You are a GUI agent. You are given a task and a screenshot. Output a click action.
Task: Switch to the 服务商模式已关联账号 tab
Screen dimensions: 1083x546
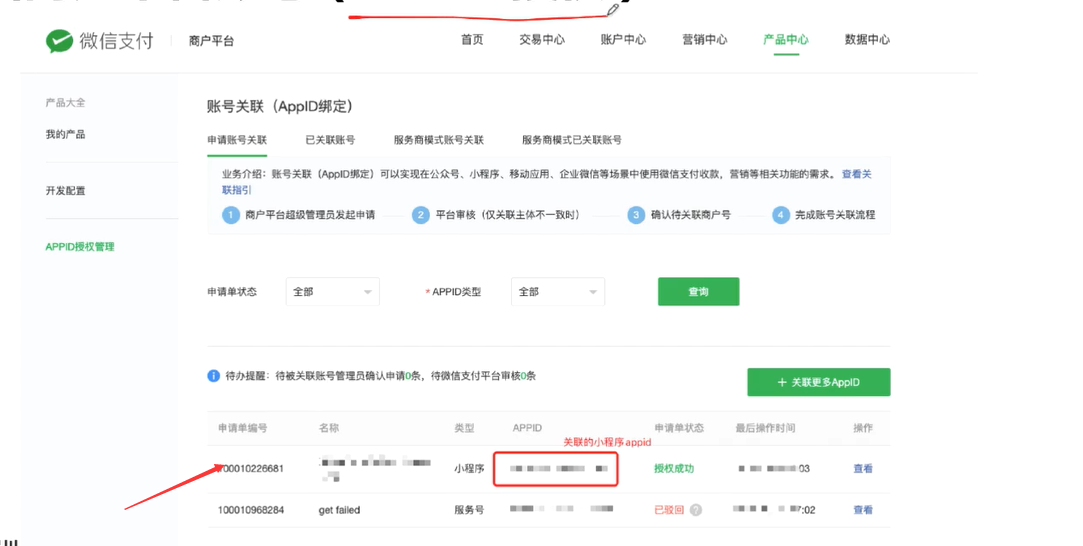[572, 140]
